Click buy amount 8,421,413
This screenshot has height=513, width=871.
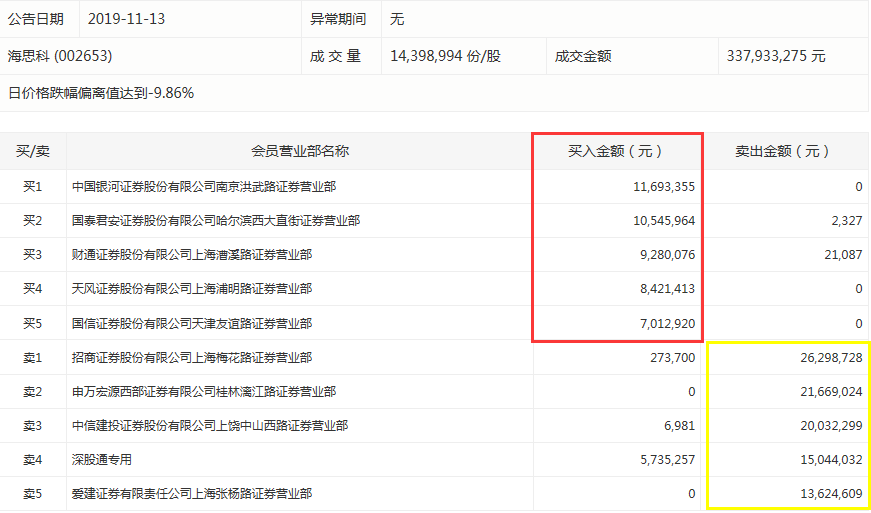pyautogui.click(x=668, y=289)
